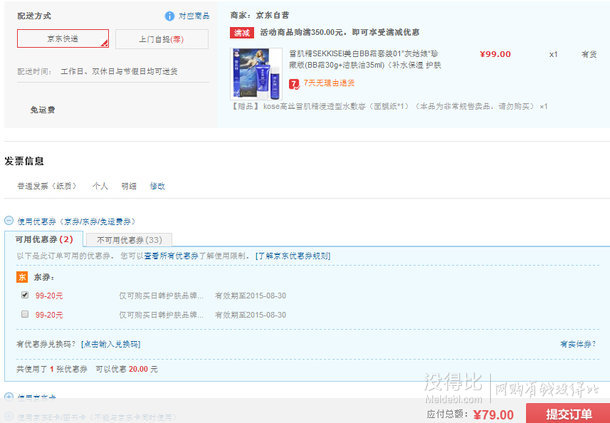Expand the 使用京东卡 section
The image size is (610, 423).
9,397
